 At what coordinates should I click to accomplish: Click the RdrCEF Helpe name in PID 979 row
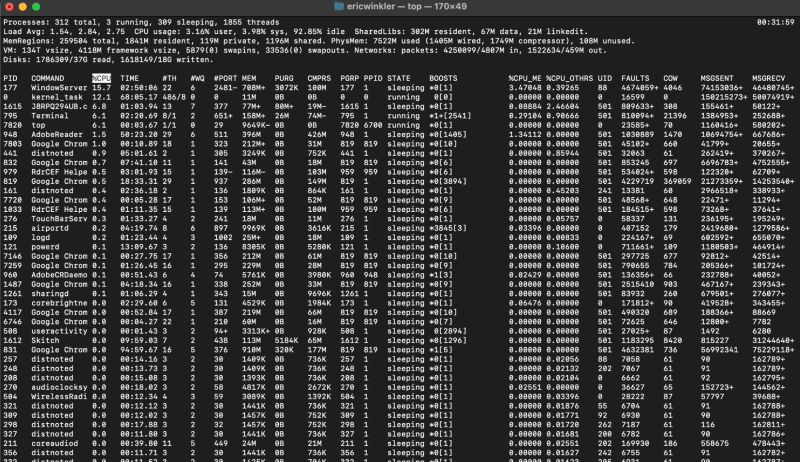(x=59, y=172)
